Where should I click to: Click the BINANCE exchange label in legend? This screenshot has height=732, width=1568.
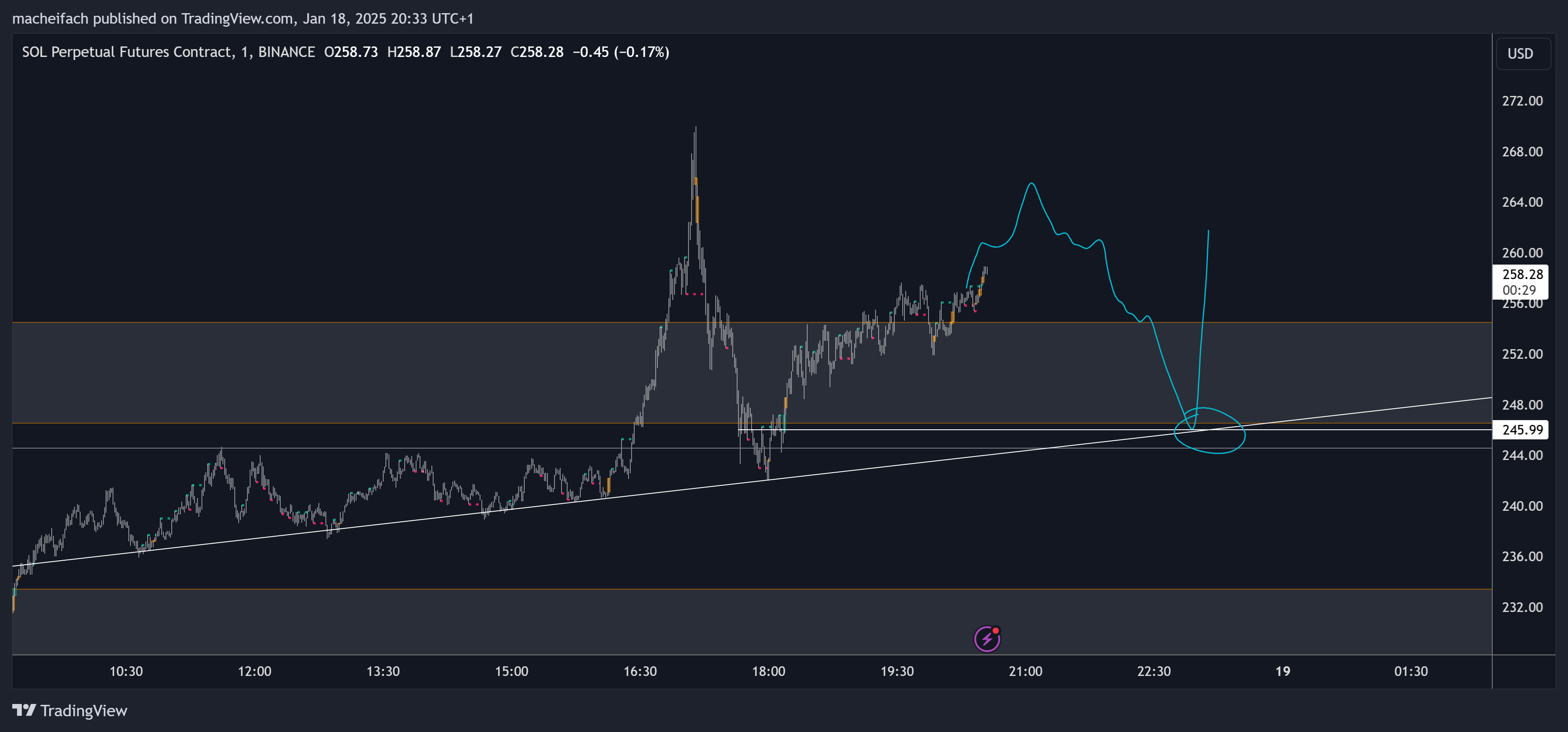click(286, 52)
